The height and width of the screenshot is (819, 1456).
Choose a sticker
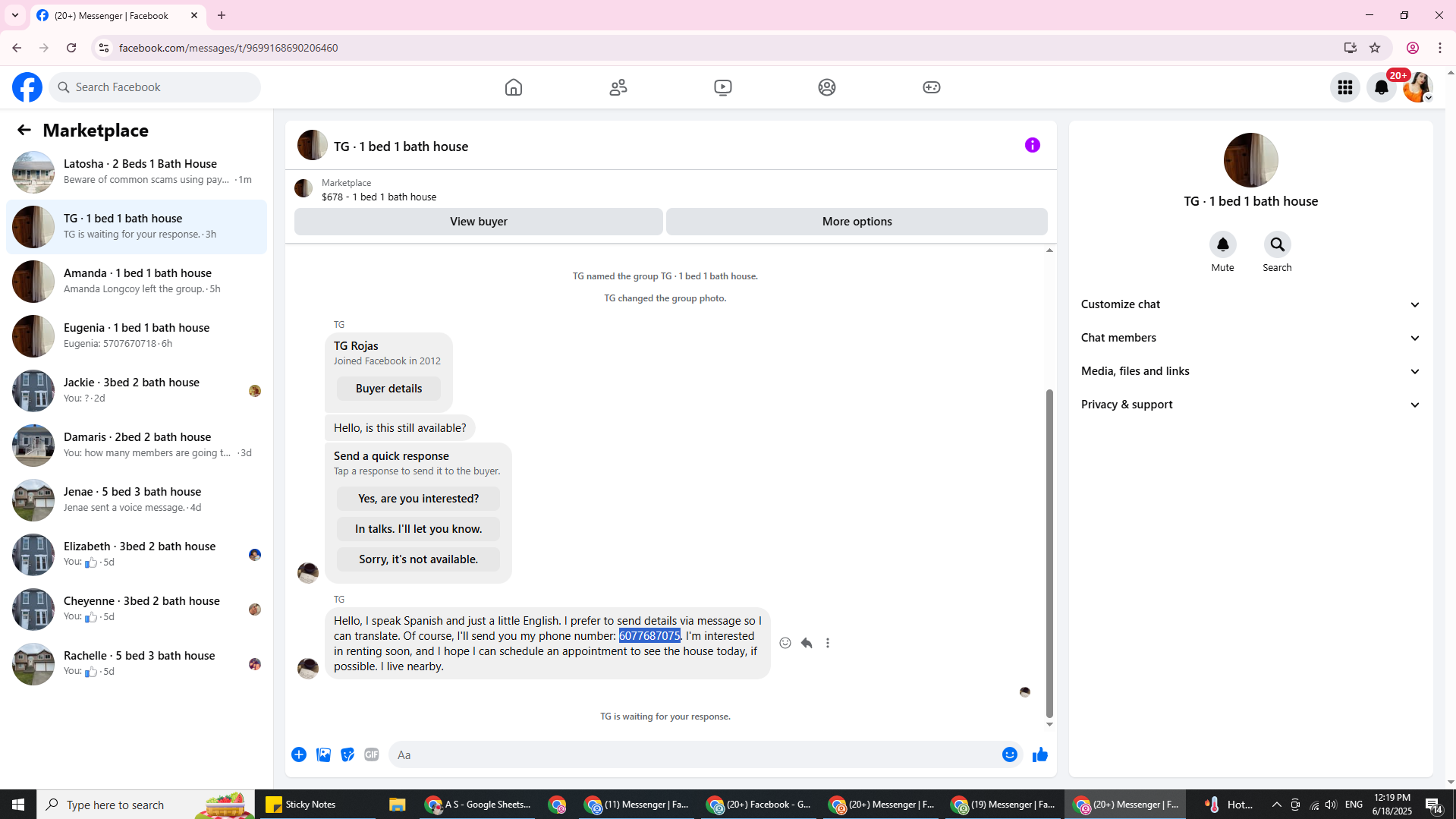(x=347, y=754)
